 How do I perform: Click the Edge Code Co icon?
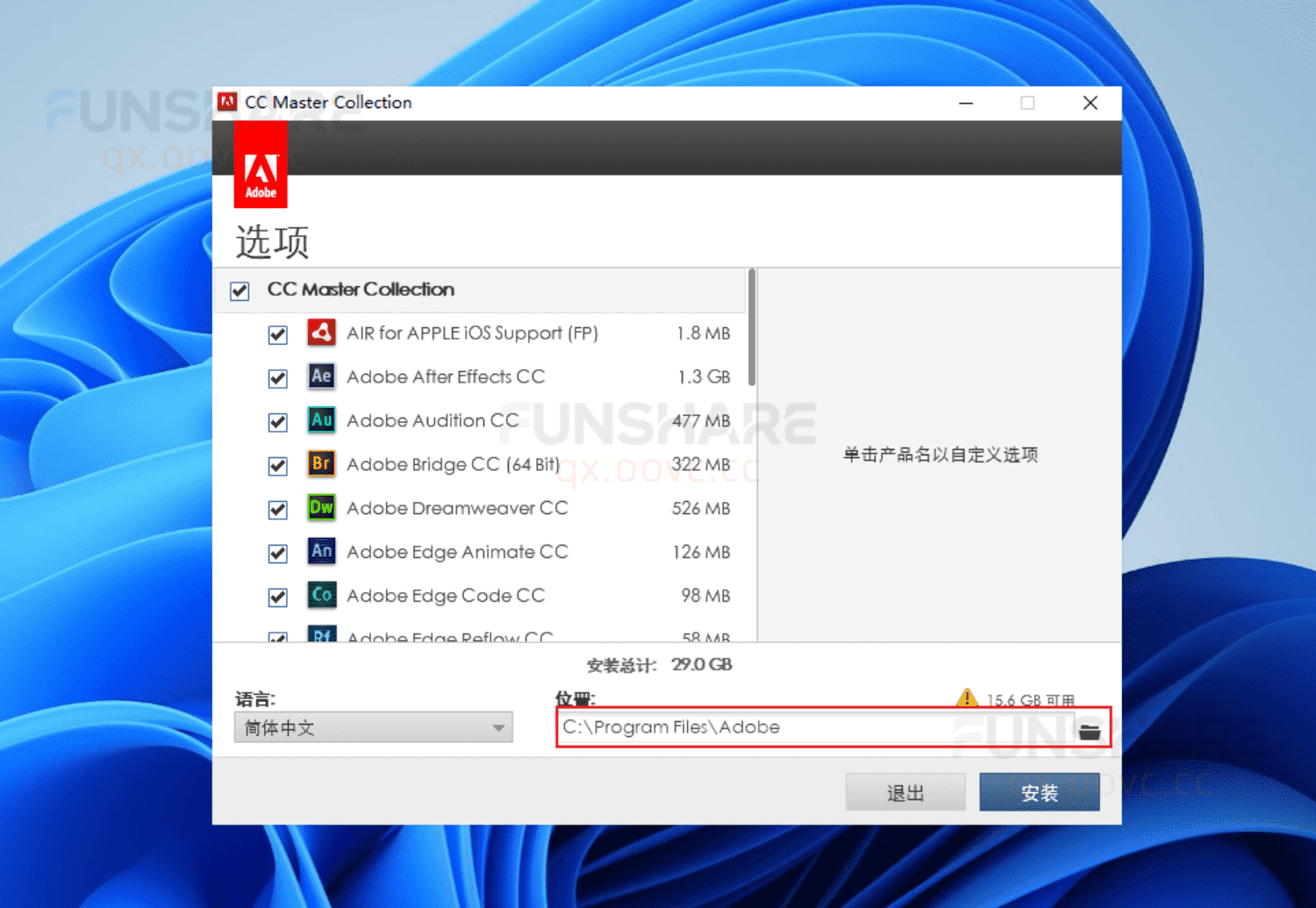point(321,596)
